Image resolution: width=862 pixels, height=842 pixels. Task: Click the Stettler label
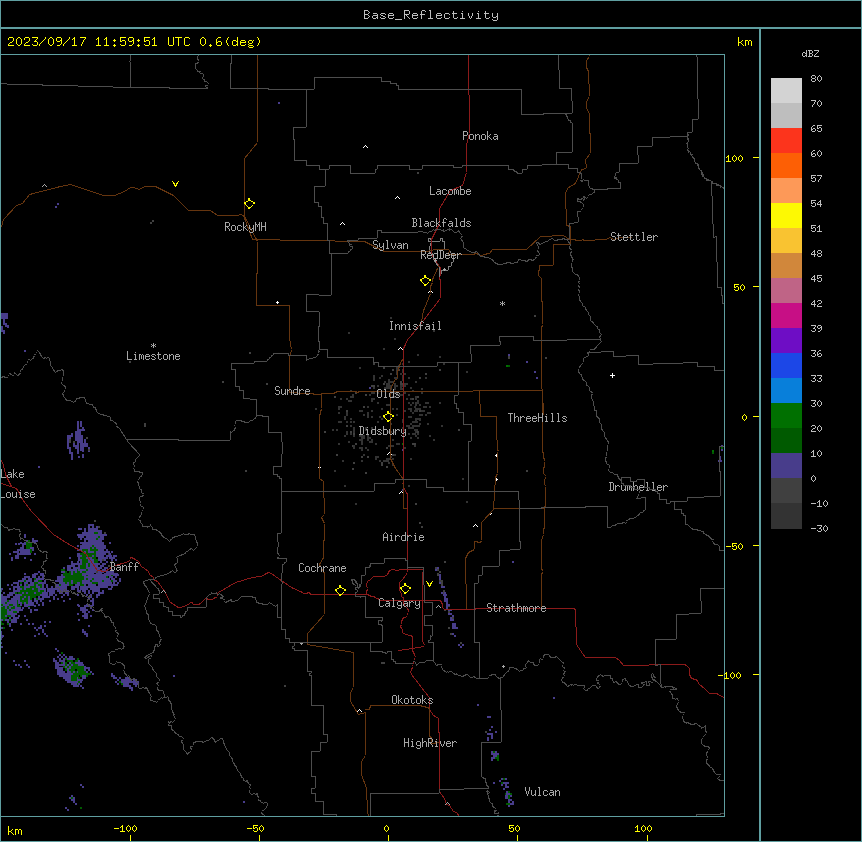[x=634, y=237]
